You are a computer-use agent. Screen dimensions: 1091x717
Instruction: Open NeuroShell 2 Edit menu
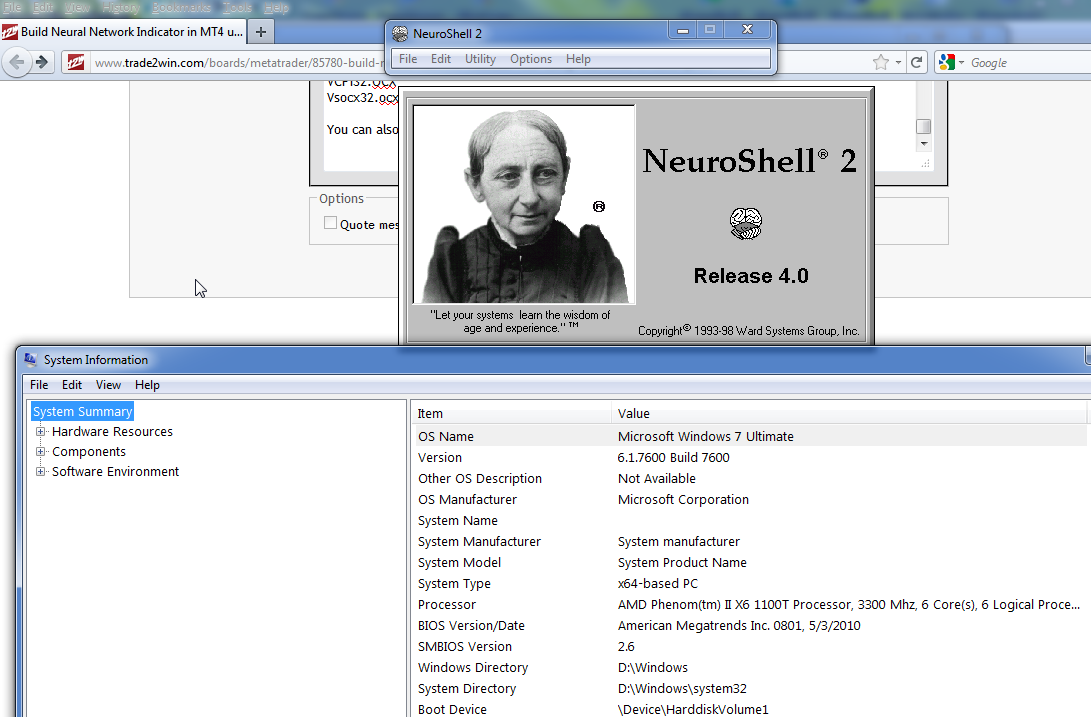coord(441,59)
